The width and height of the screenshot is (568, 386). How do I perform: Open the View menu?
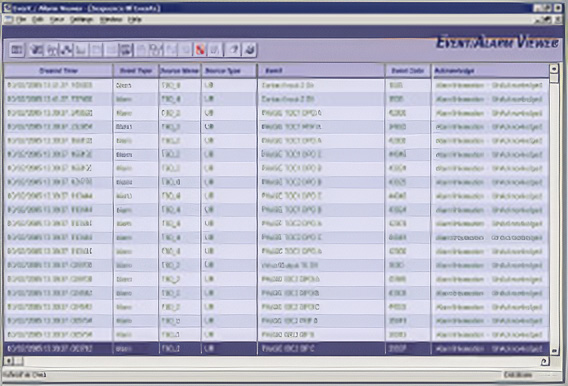(57, 20)
